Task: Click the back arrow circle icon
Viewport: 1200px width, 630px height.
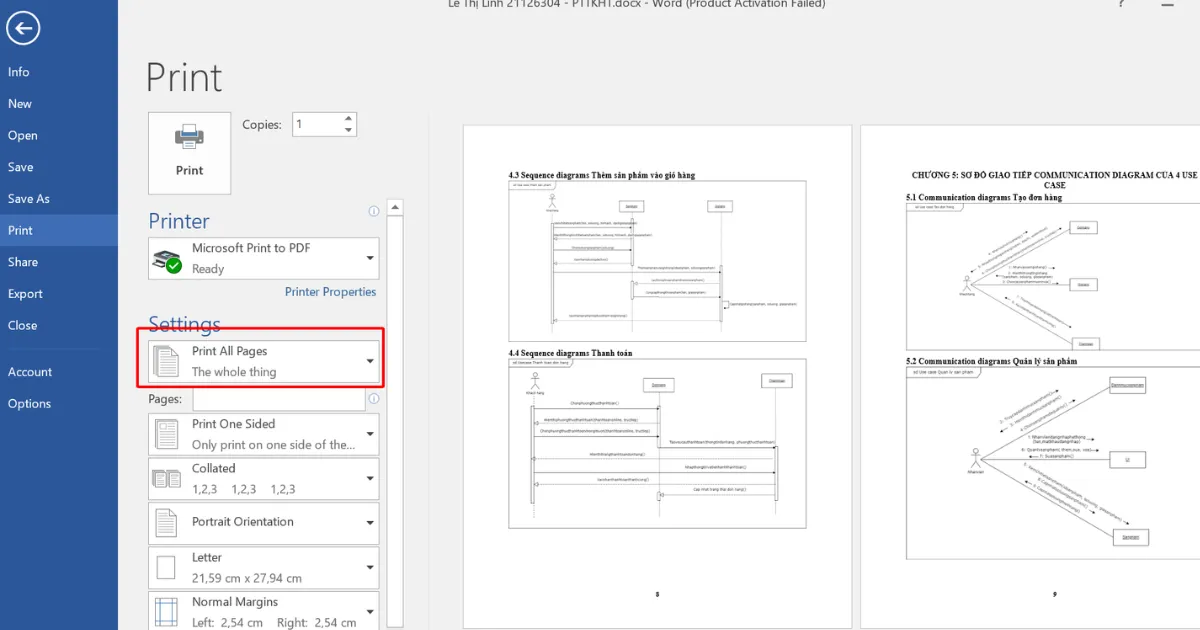Action: tap(23, 27)
